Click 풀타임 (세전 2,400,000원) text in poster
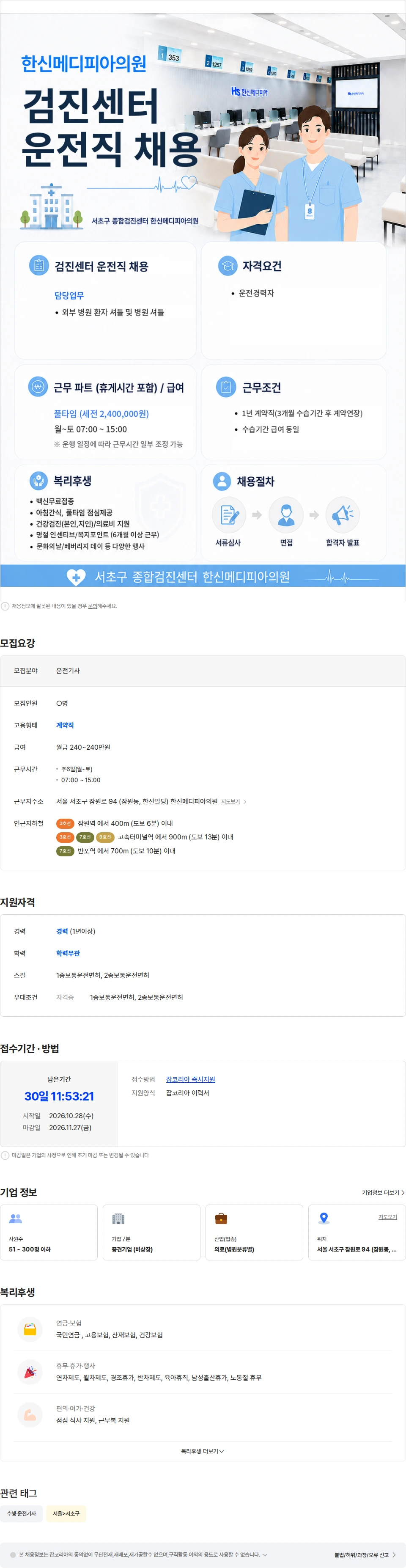 click(x=101, y=414)
